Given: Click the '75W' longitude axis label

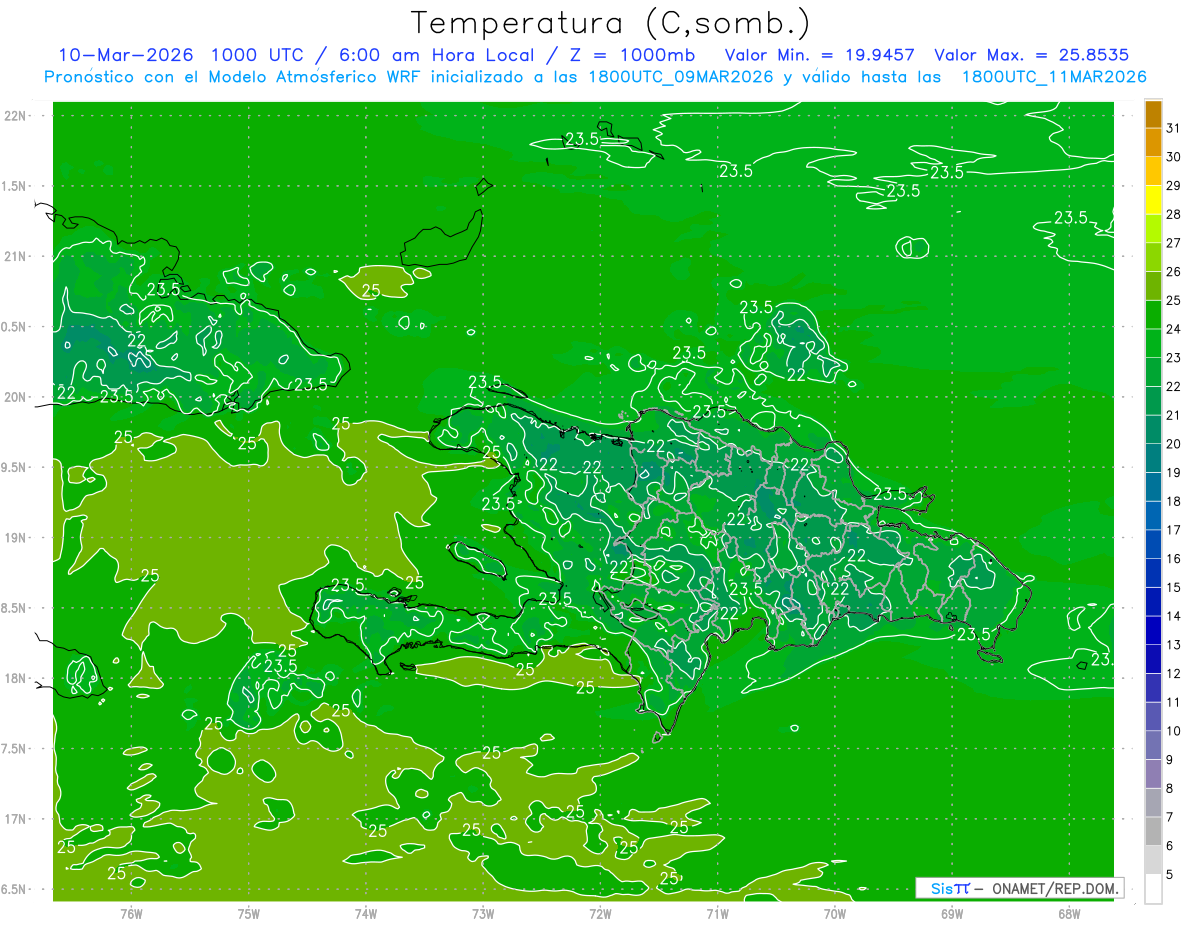Looking at the screenshot, I should pos(249,914).
